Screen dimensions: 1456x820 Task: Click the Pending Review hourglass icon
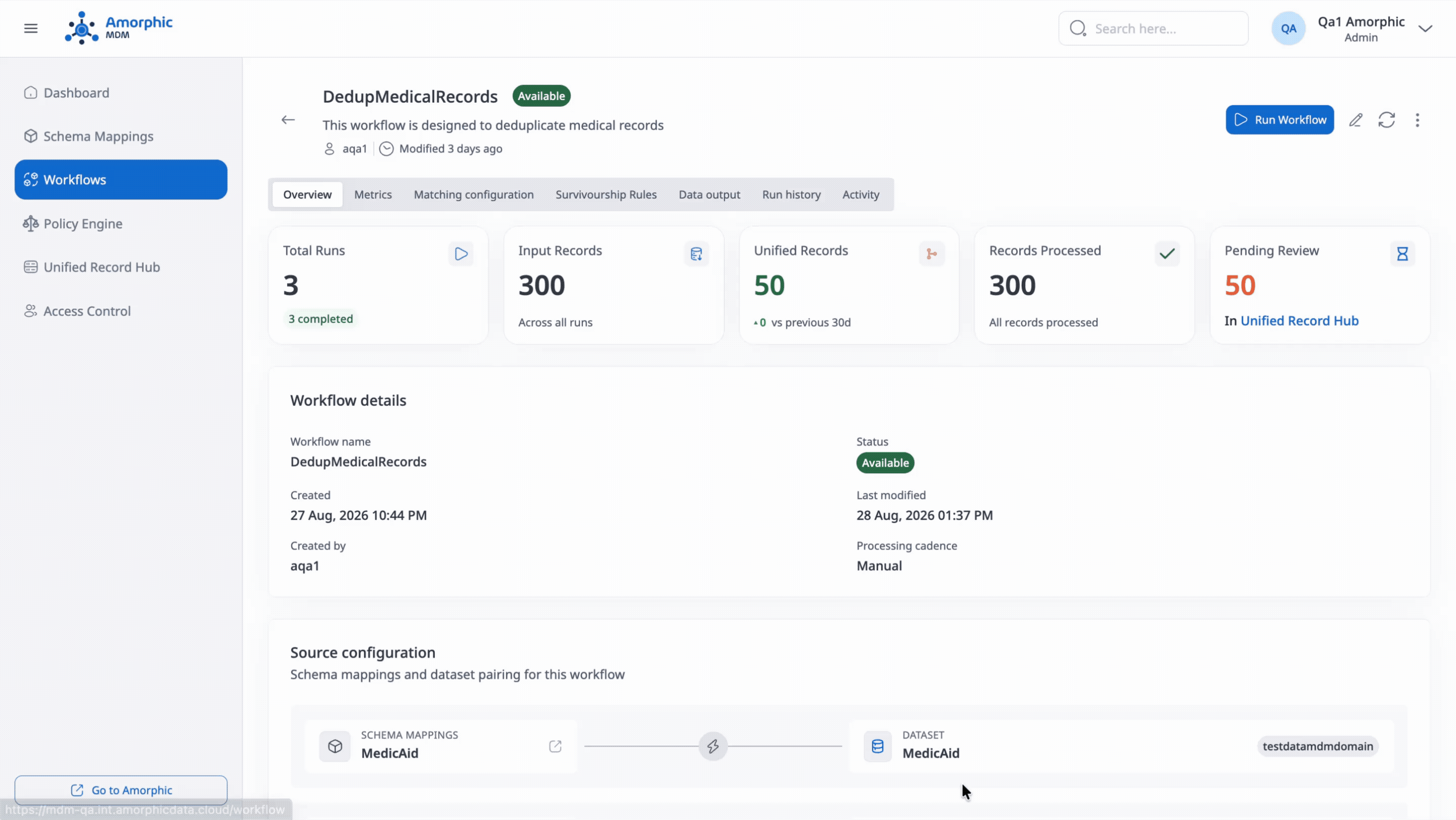click(1402, 254)
